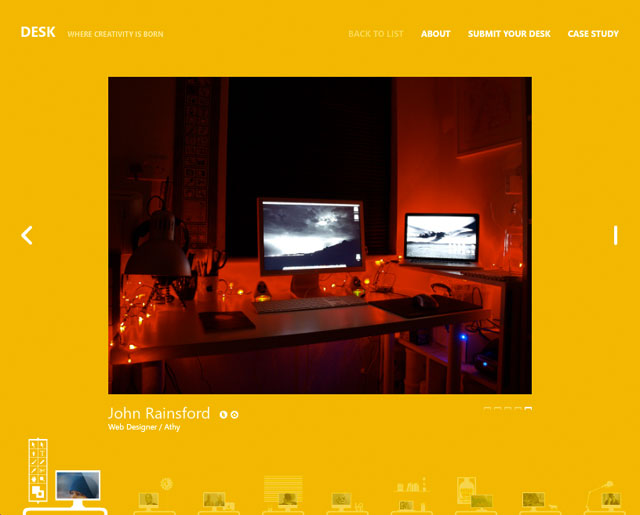640x515 pixels.
Task: Open the desk thumbnail with window blinds
Action: (283, 495)
